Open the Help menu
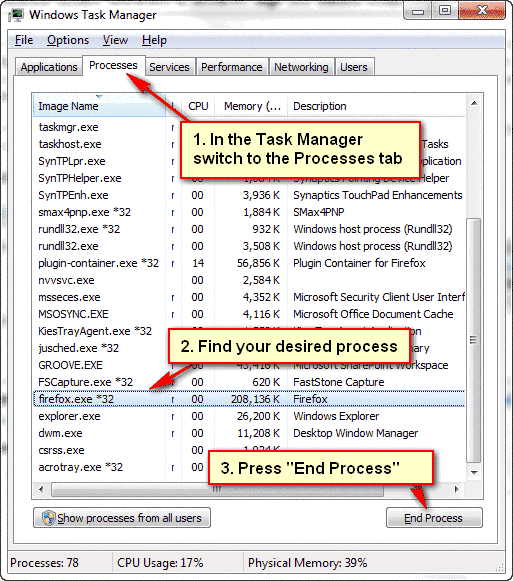Screen dimensions: 513x581 (154, 40)
